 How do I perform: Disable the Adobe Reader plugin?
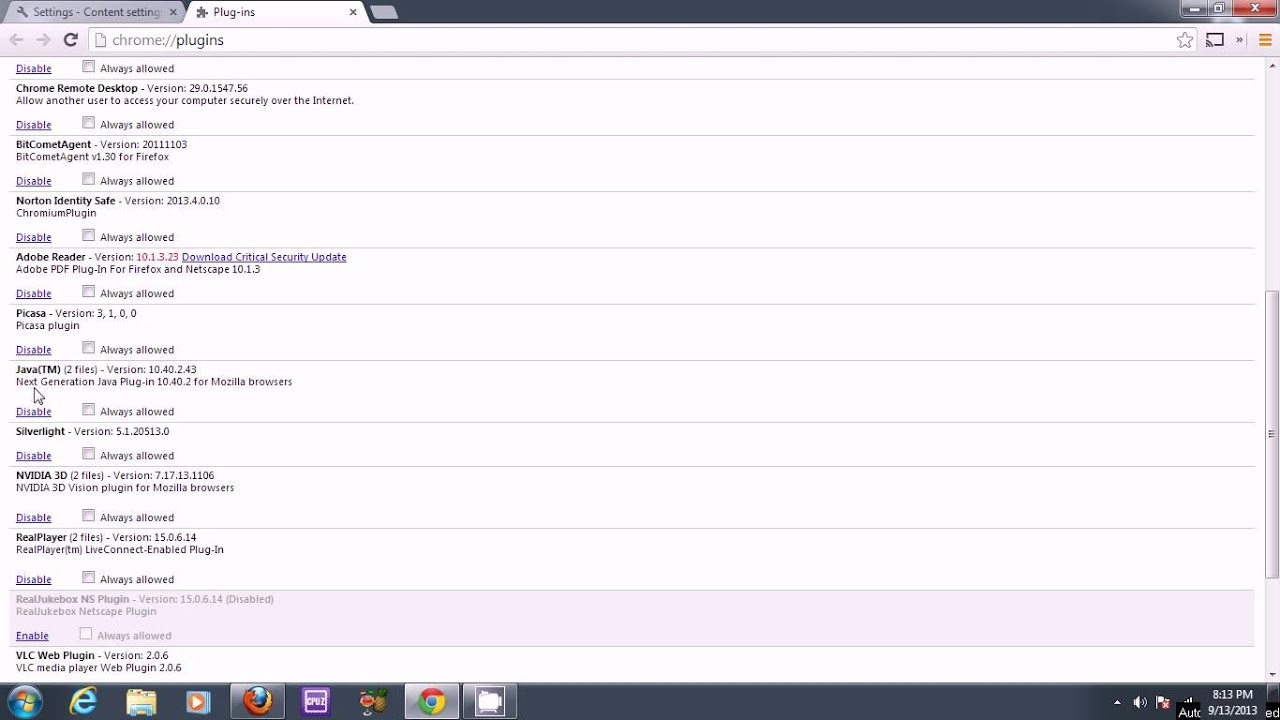pos(33,293)
